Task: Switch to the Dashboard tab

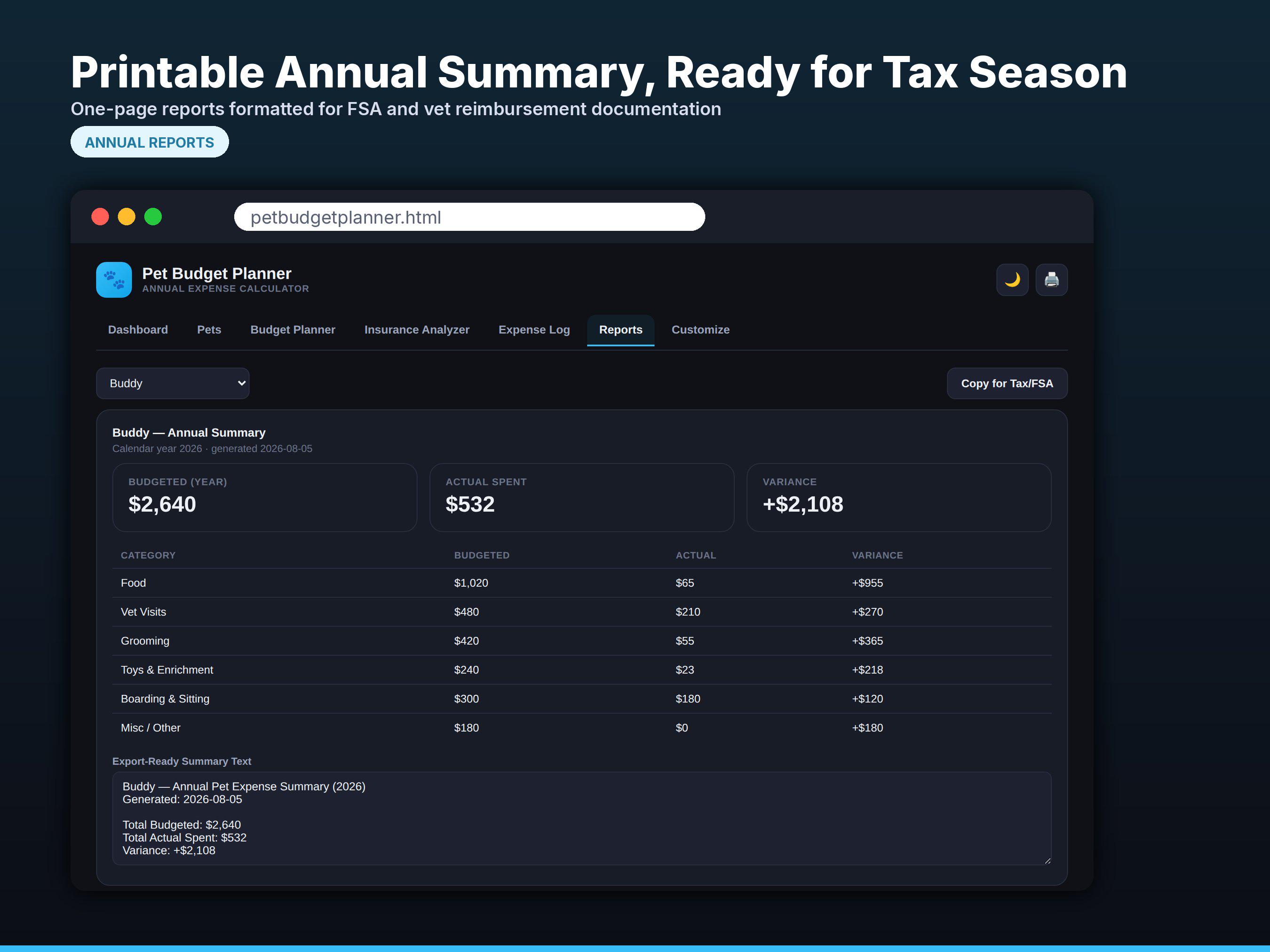Action: (x=138, y=330)
